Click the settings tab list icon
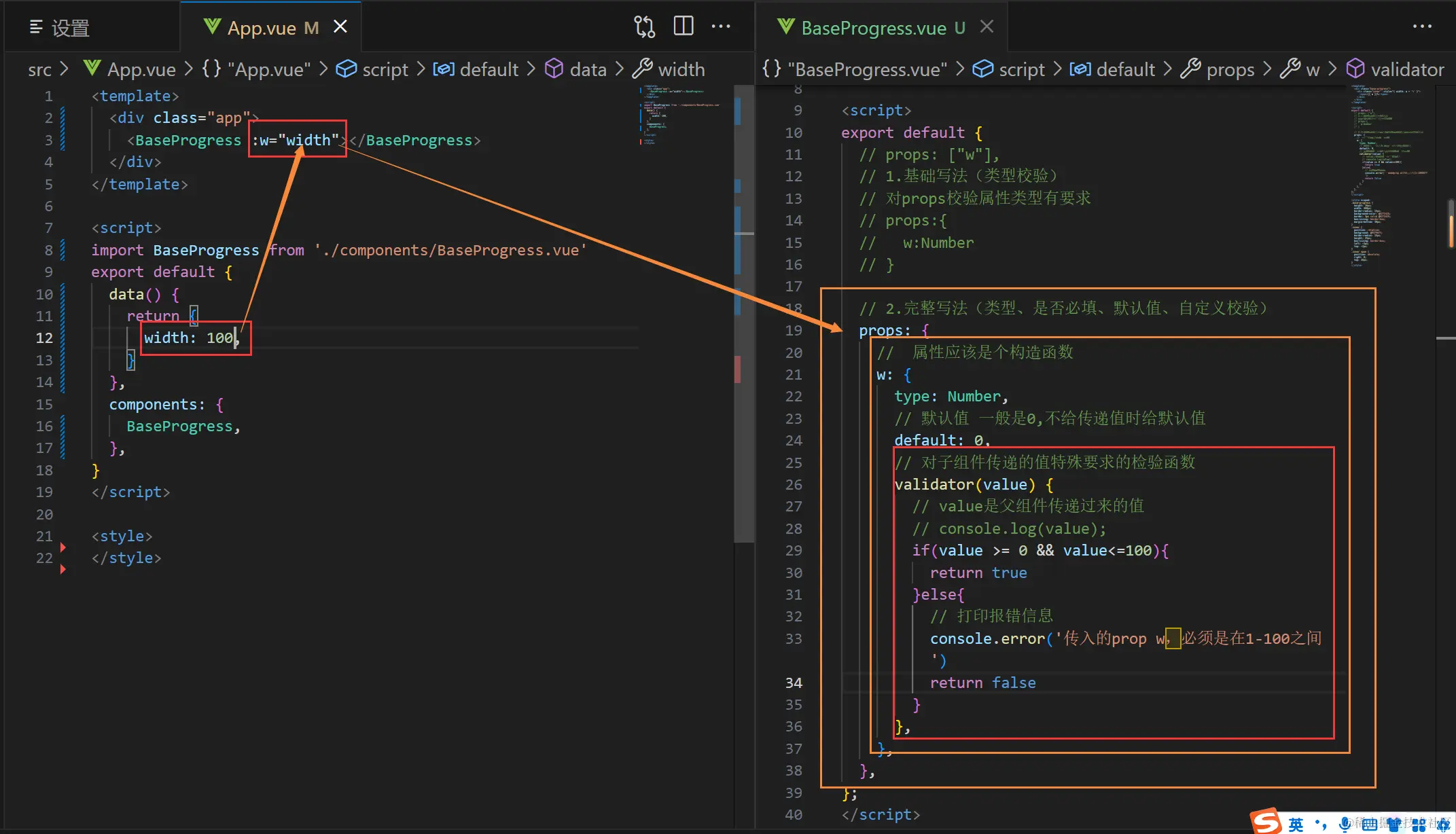Viewport: 1456px width, 834px height. pos(36,27)
